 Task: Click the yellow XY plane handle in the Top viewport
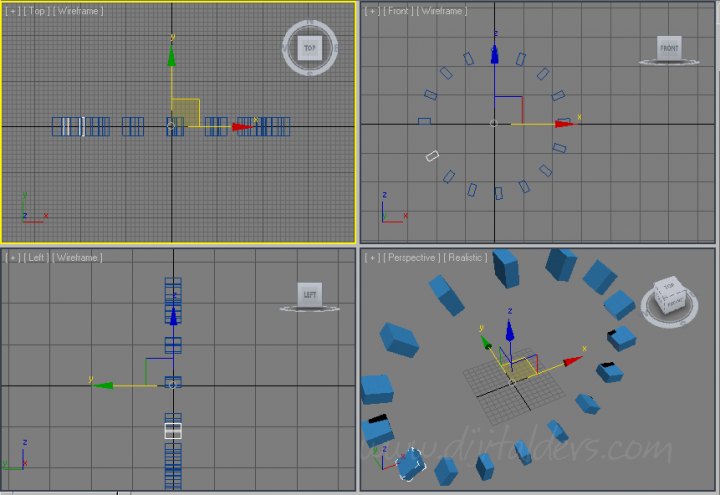pos(186,111)
